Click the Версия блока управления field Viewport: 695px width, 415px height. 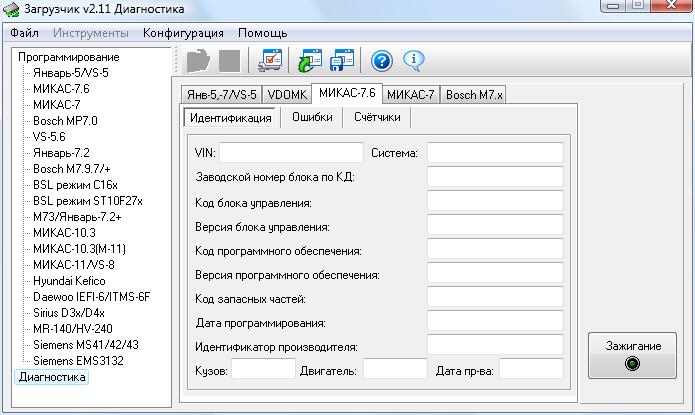click(x=496, y=224)
